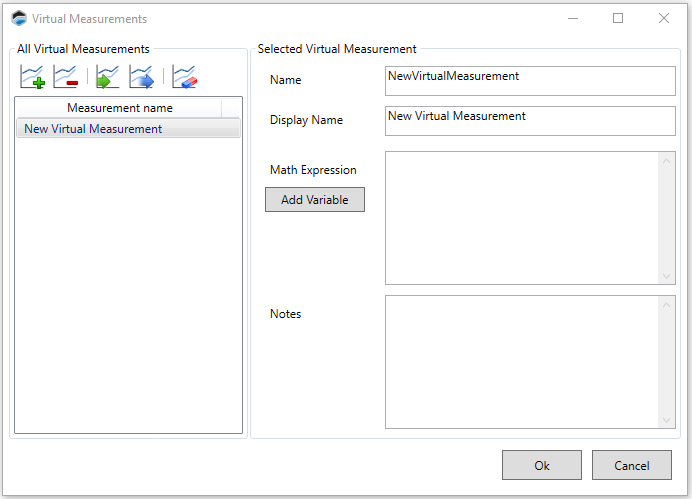Close the Virtual Measurements window
Viewport: 692px width, 499px height.
663,18
